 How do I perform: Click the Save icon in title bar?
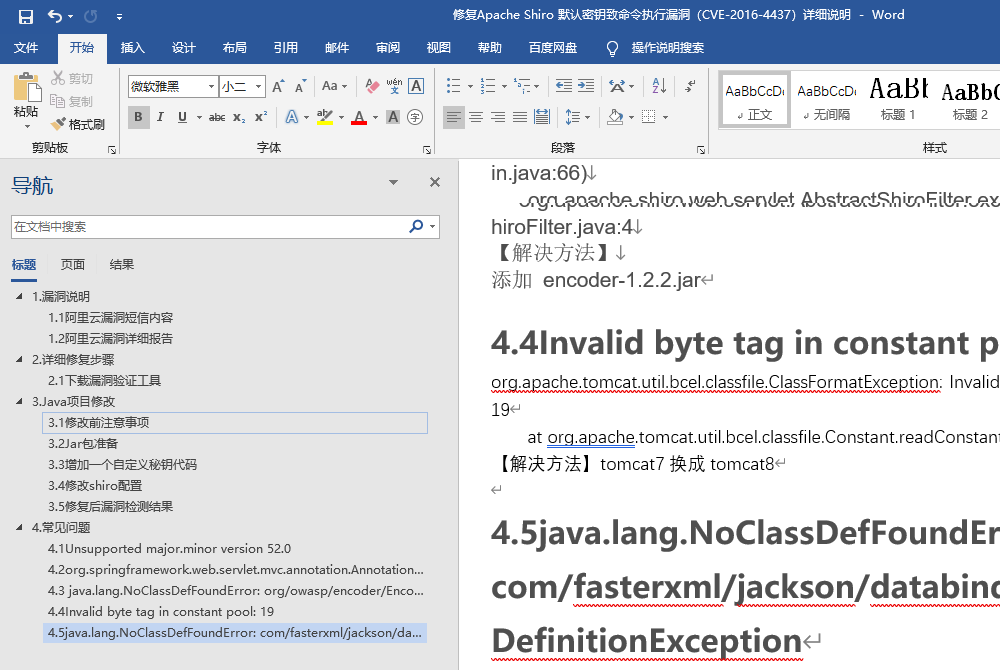[26, 16]
